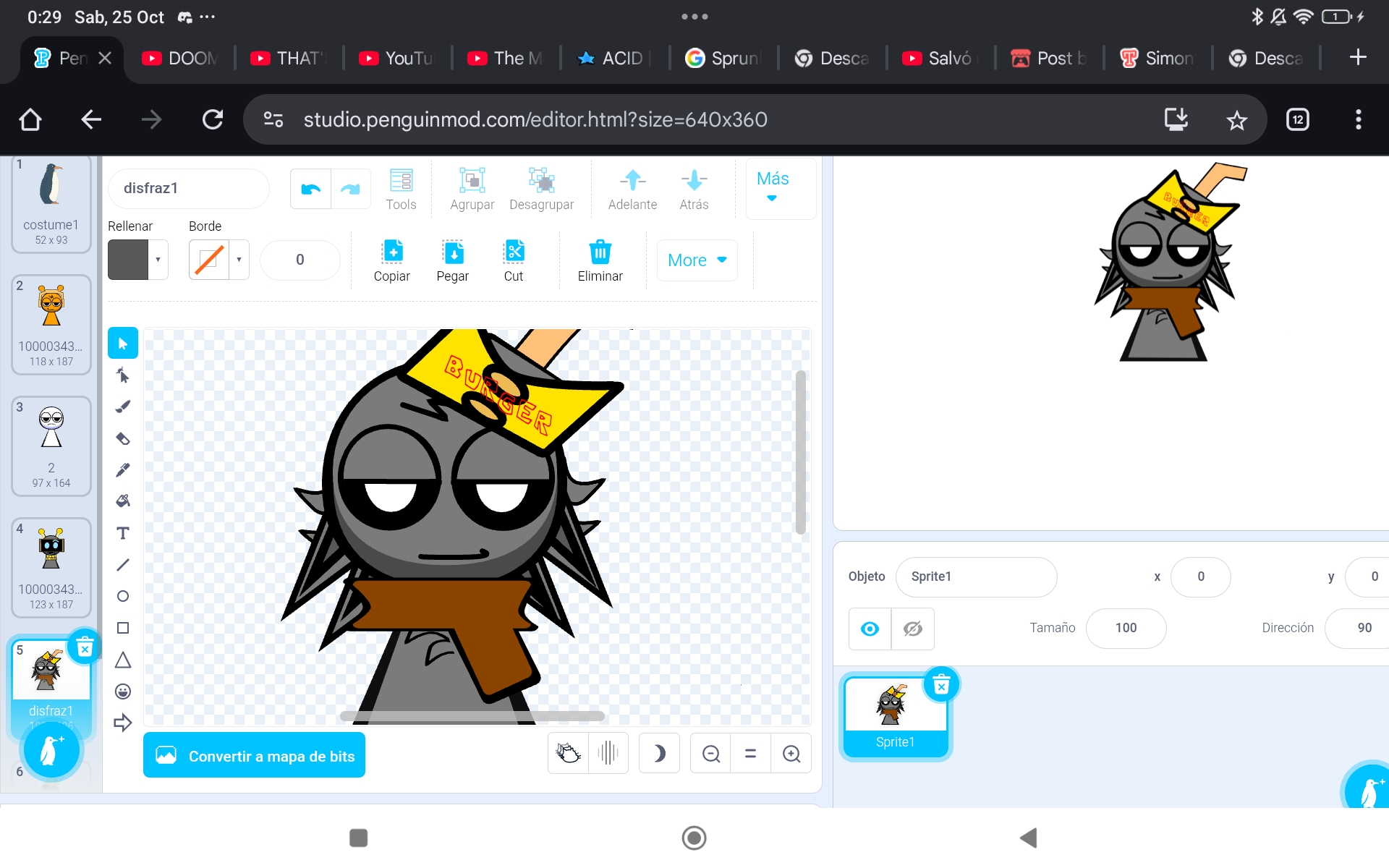This screenshot has height=868, width=1389.
Task: Select the Text tool
Action: coord(123,533)
